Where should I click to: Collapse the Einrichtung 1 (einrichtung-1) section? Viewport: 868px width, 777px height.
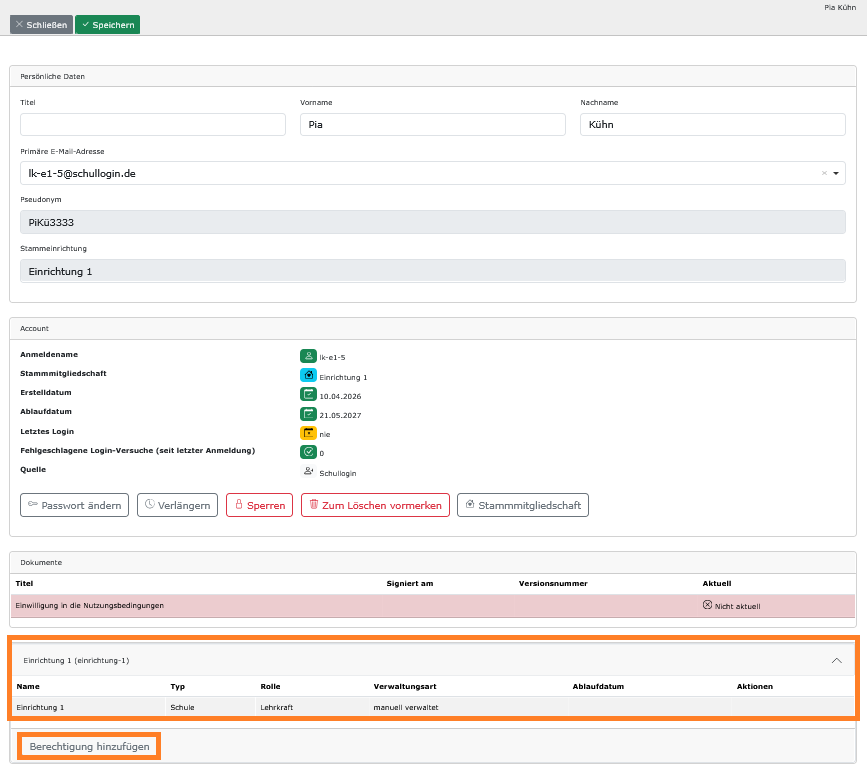836,660
